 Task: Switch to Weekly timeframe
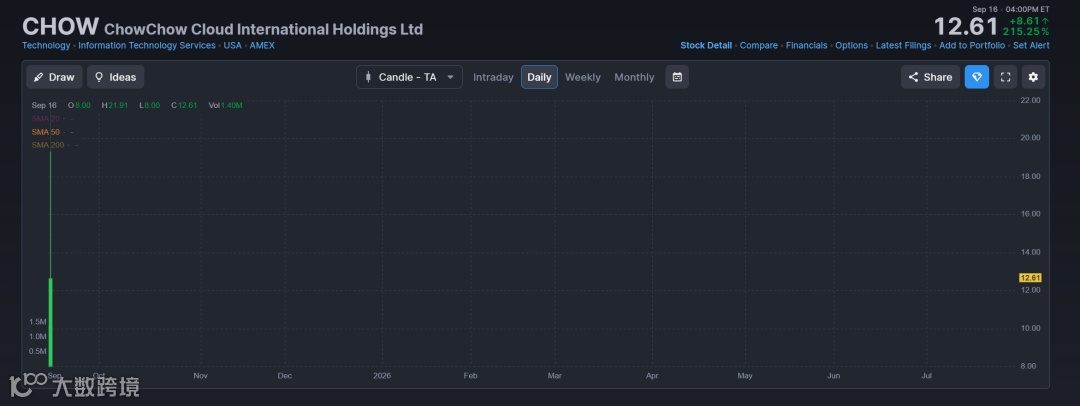pos(583,77)
